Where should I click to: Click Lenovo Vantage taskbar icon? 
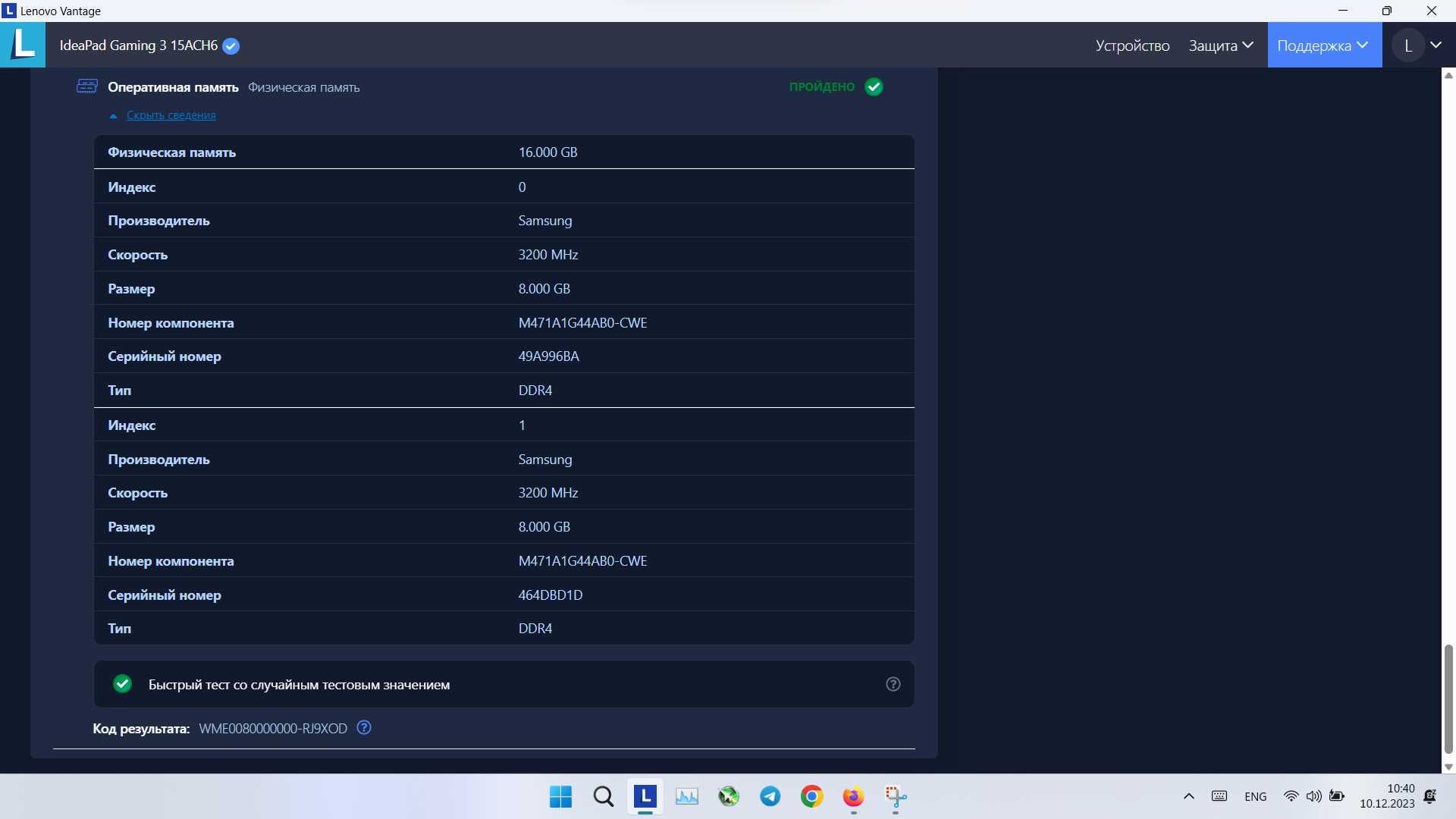[x=645, y=796]
